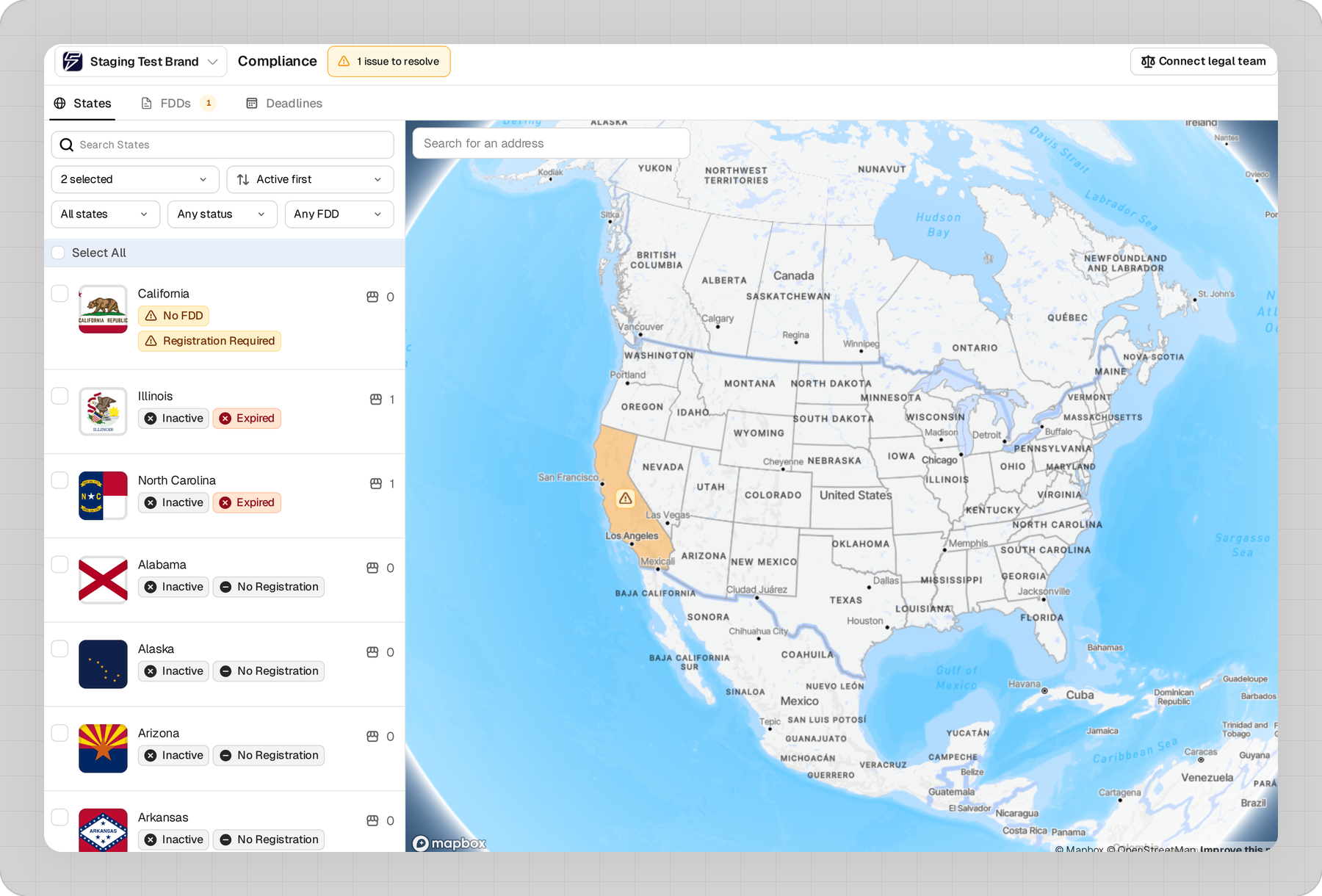Click the No FDD badge for California
Screen dimensions: 1322x896
(174, 316)
